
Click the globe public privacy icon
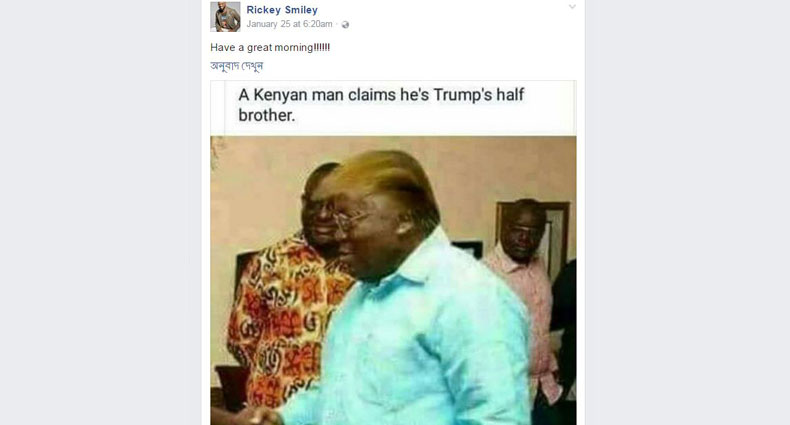(x=345, y=25)
